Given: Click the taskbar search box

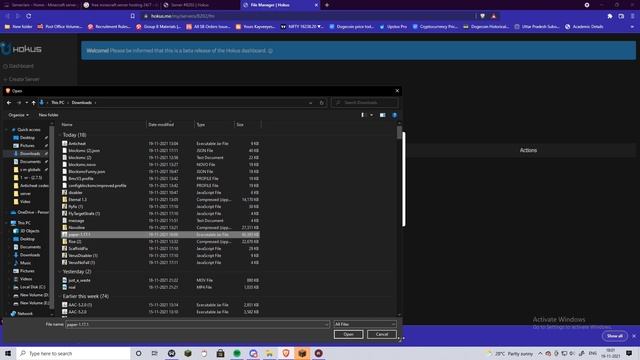Looking at the screenshot, I should pyautogui.click(x=73, y=353).
